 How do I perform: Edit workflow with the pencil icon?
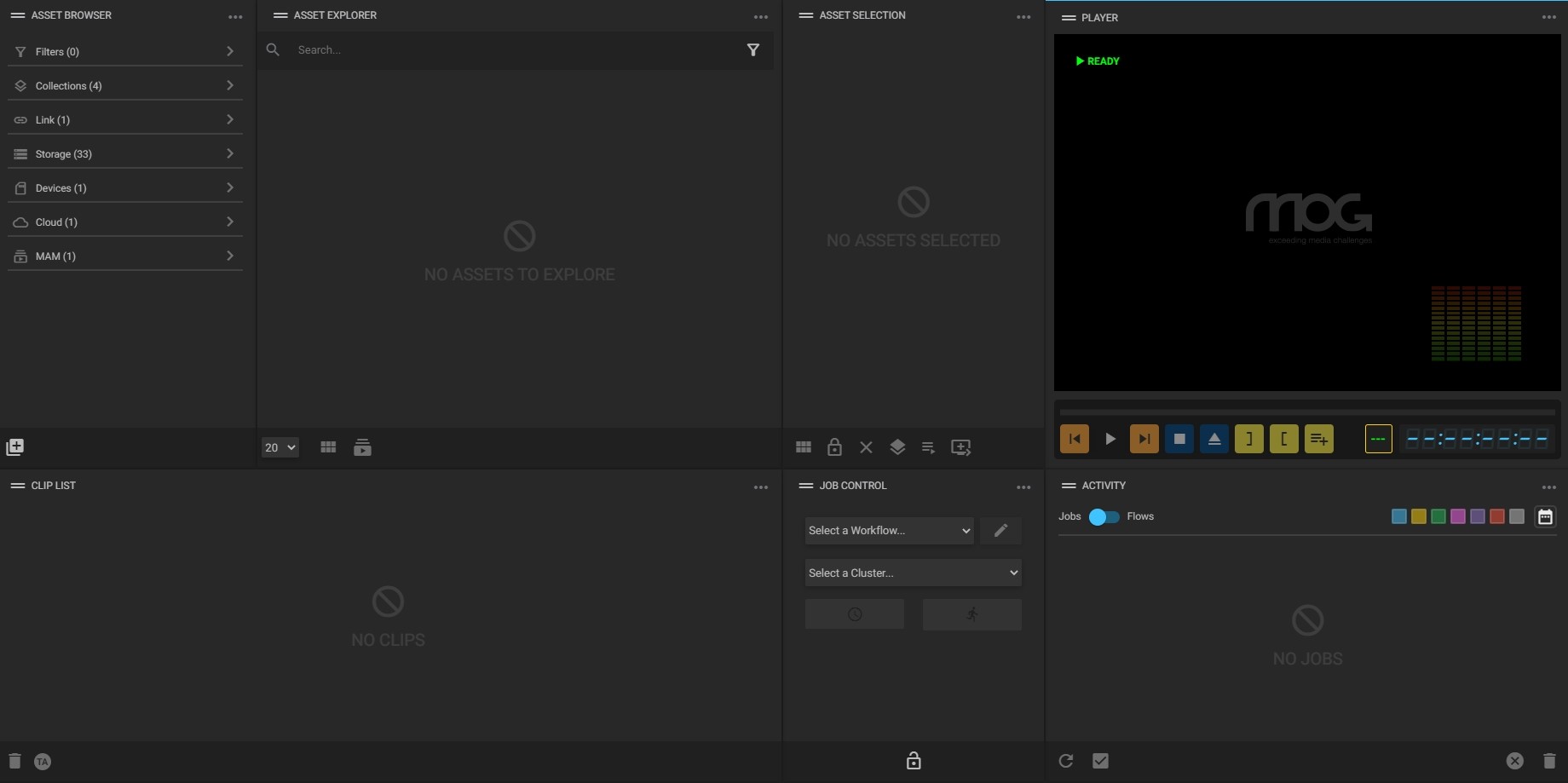1001,530
